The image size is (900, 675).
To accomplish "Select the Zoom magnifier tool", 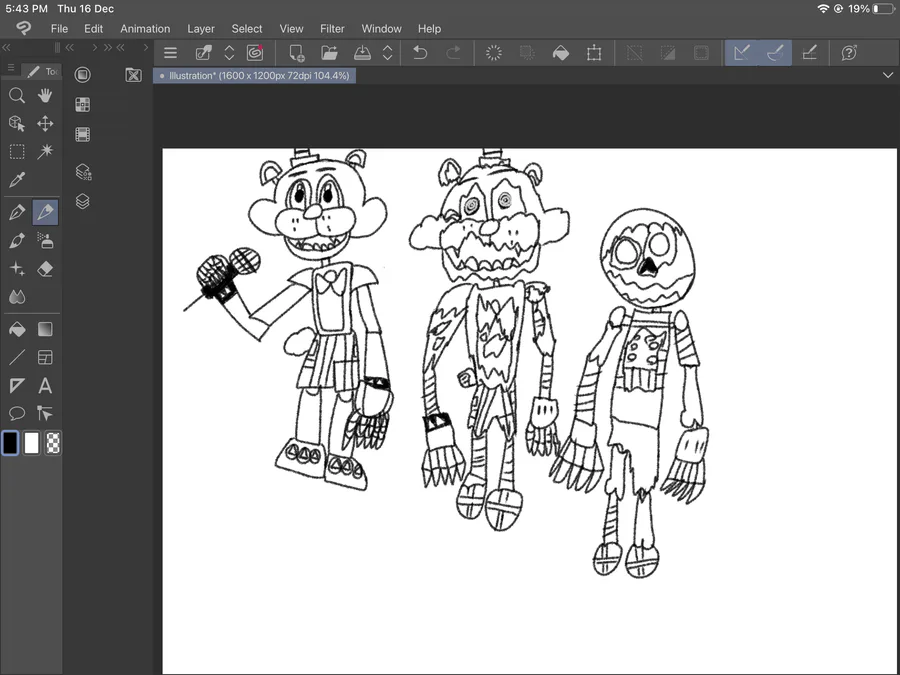I will 17,95.
